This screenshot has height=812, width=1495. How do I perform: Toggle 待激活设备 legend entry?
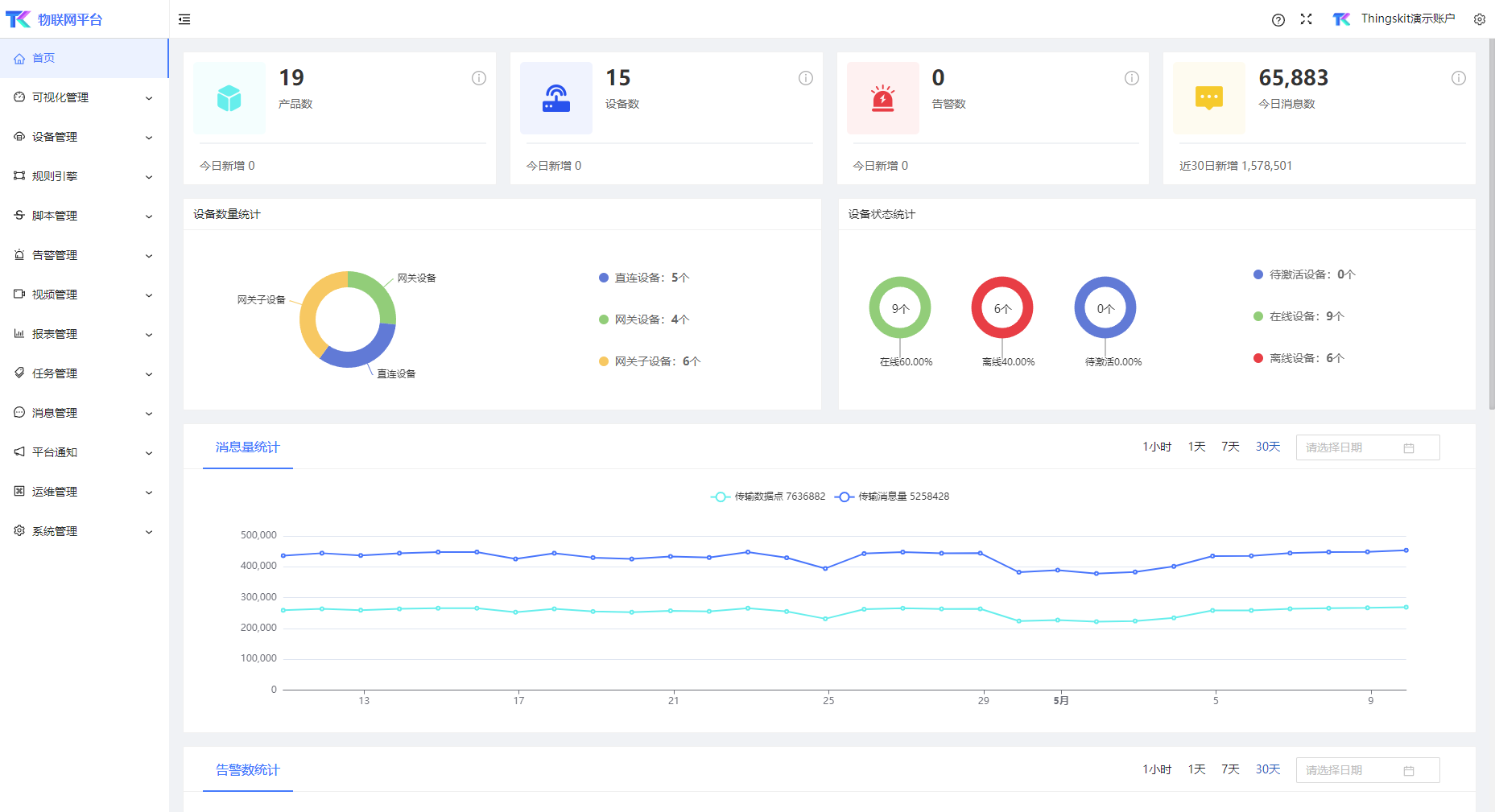click(1304, 274)
